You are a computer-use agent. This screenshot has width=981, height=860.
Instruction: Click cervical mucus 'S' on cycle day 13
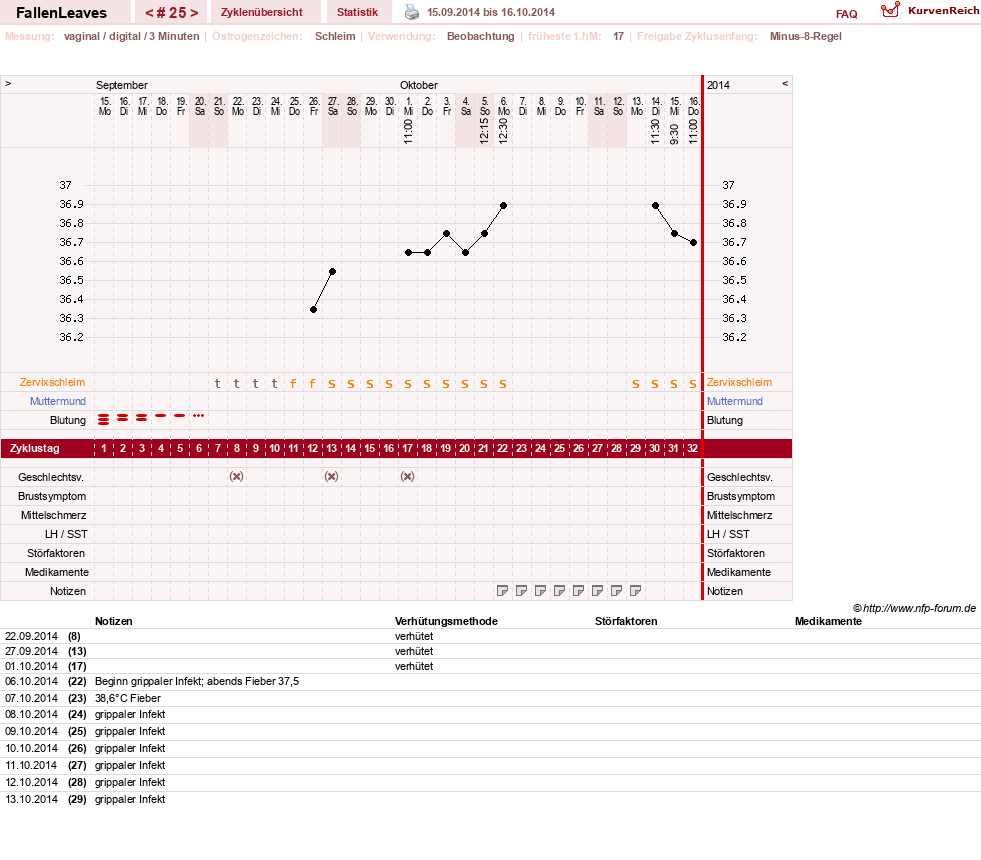pos(332,384)
